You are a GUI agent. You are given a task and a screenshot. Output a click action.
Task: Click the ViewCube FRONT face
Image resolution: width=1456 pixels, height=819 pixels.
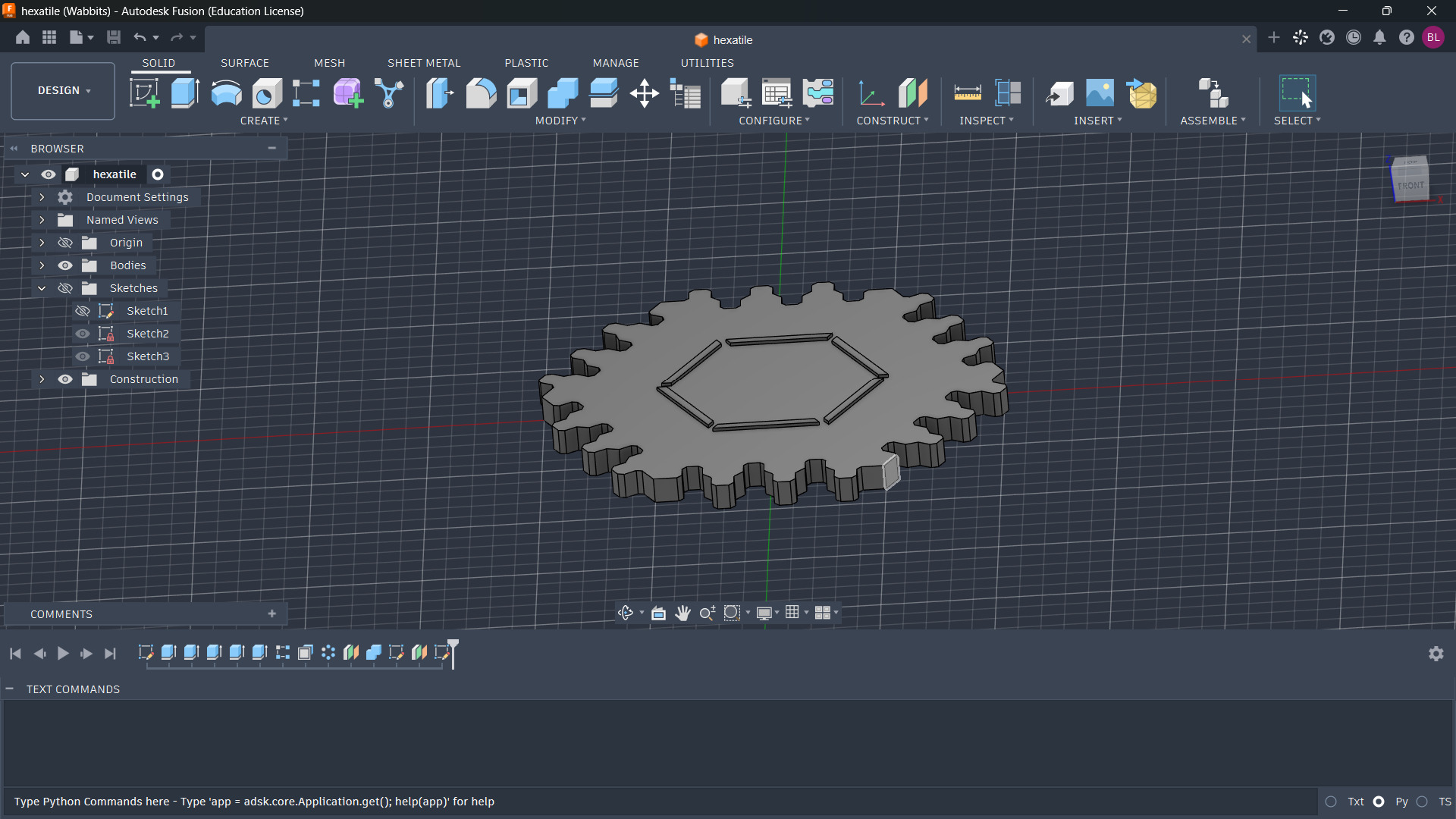[x=1411, y=184]
